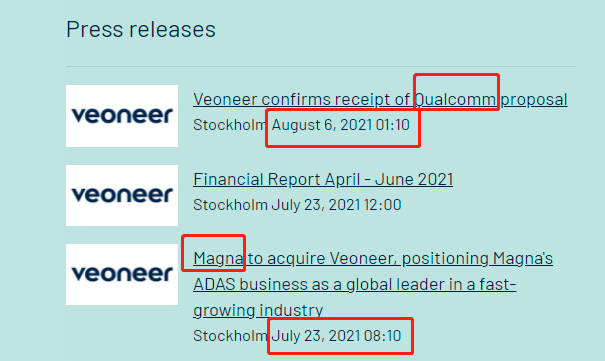Click the July 23, 2021 12:00 date
The width and height of the screenshot is (605, 361).
pos(336,205)
